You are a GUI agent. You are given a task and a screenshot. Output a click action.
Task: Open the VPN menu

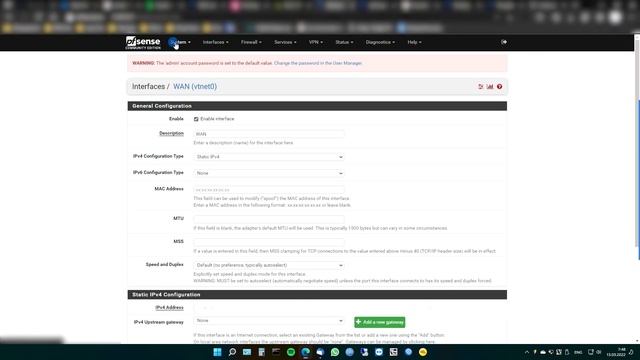[x=316, y=42]
